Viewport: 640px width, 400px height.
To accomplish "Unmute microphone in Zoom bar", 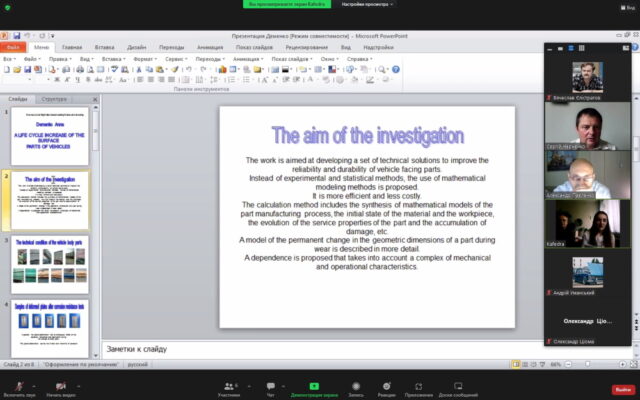I will 19,389.
